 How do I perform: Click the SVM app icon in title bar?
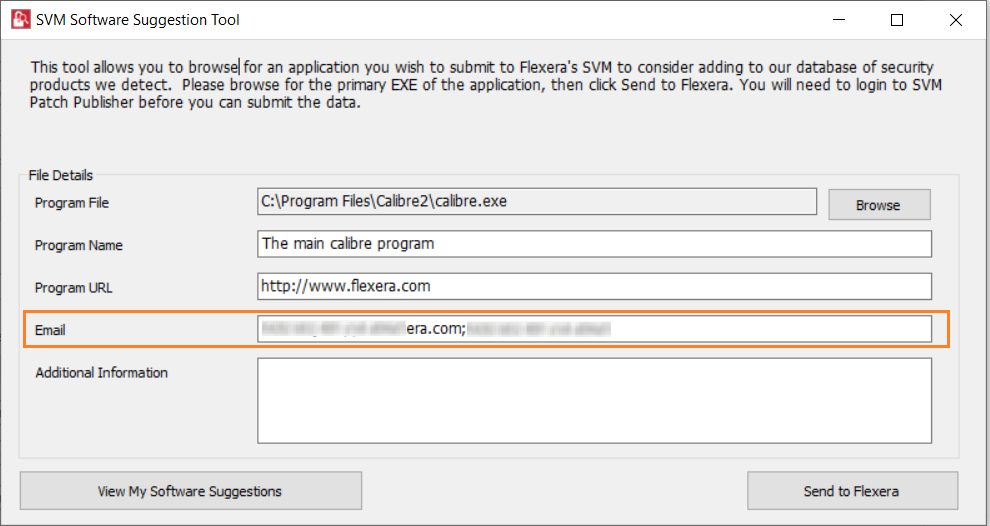click(x=21, y=20)
